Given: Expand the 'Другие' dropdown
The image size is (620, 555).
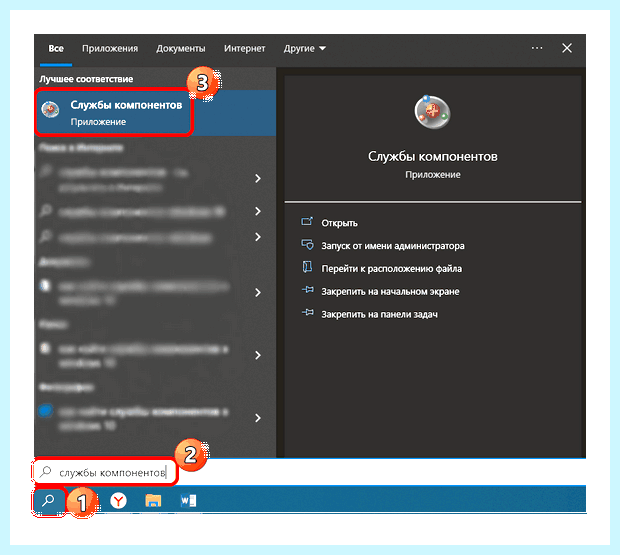Looking at the screenshot, I should (x=304, y=49).
